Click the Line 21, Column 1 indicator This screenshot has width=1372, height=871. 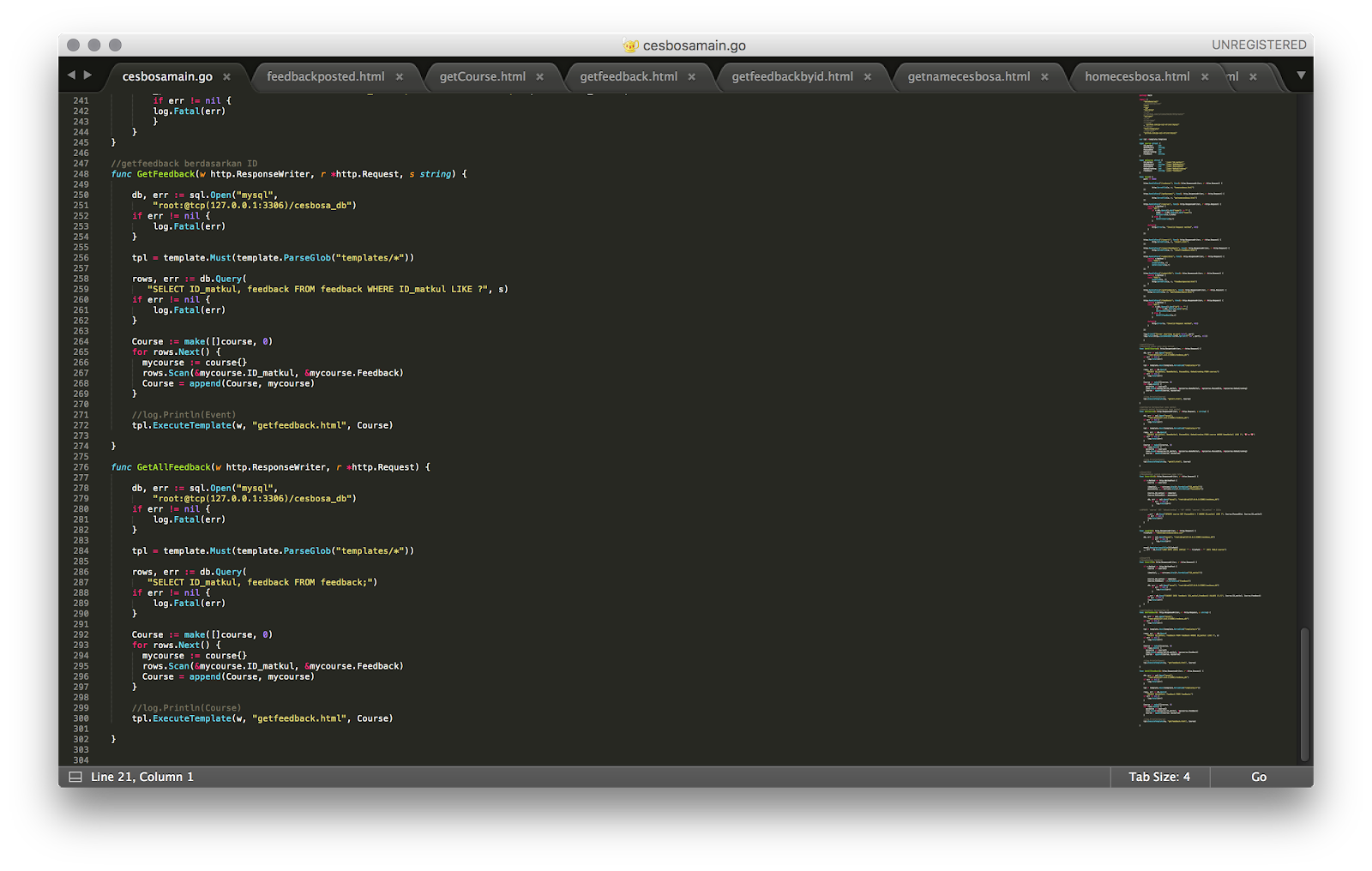point(141,777)
